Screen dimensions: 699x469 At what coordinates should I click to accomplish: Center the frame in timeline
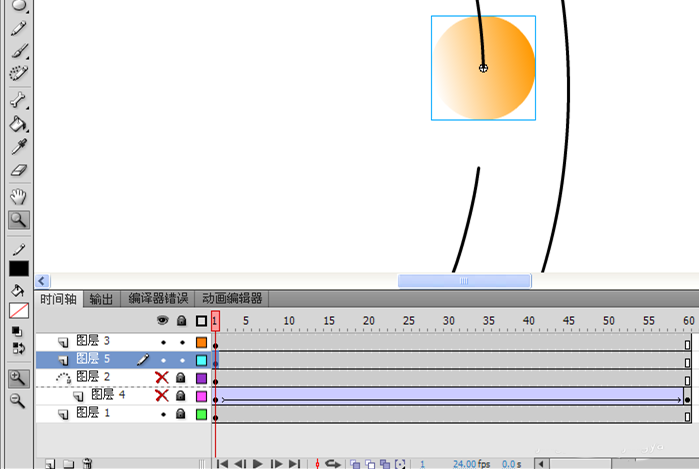tap(317, 464)
